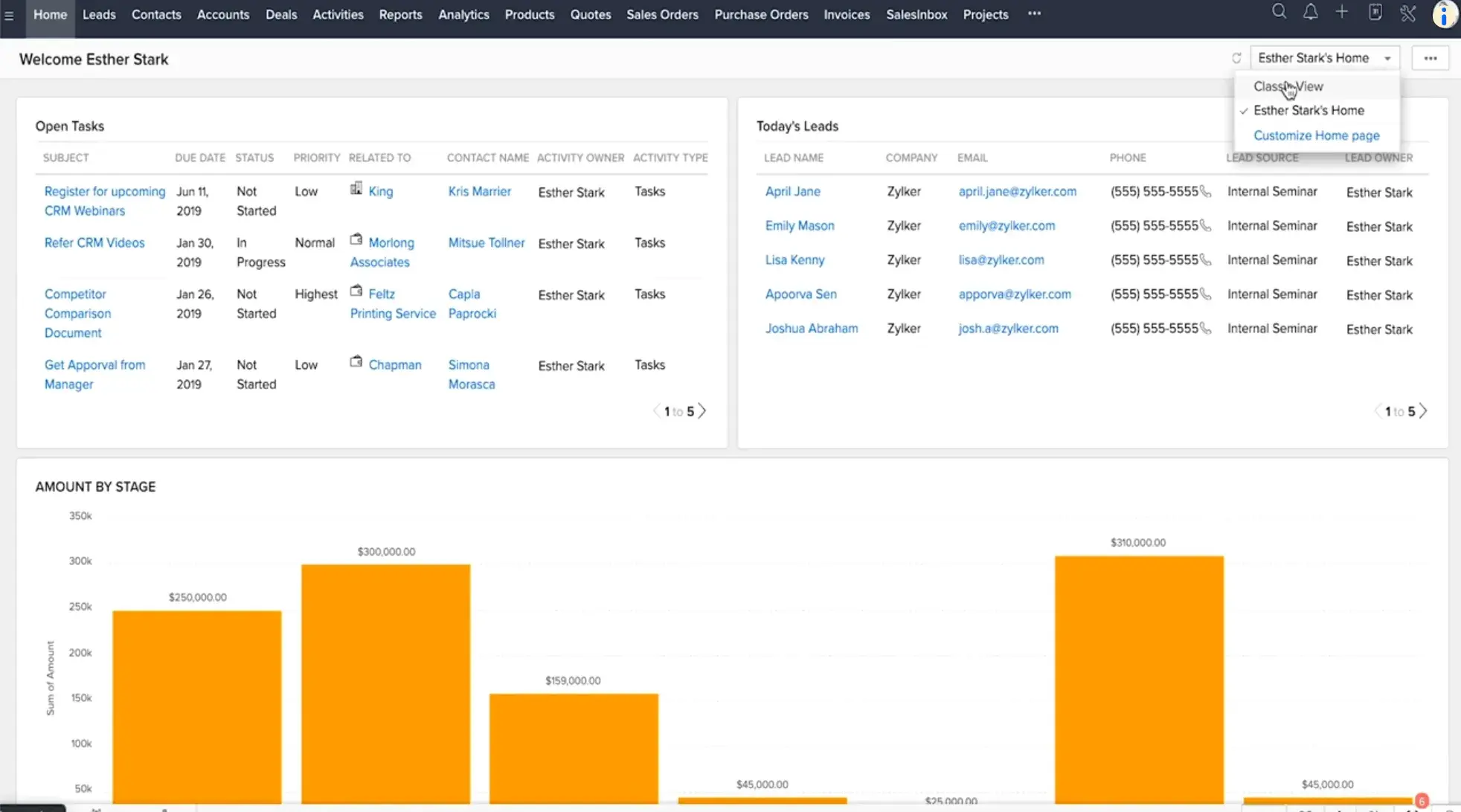This screenshot has width=1461, height=812.
Task: Open the notifications bell
Action: 1311,12
